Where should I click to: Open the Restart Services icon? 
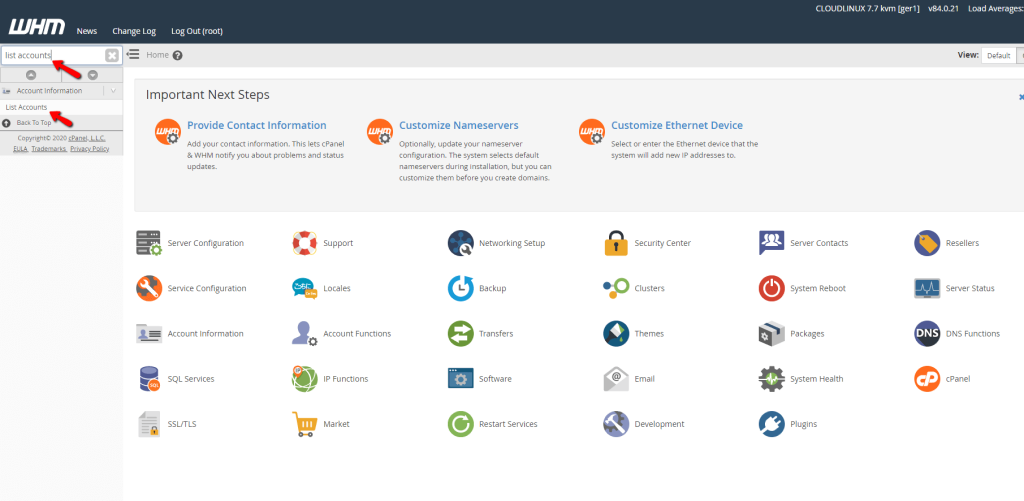pyautogui.click(x=460, y=424)
